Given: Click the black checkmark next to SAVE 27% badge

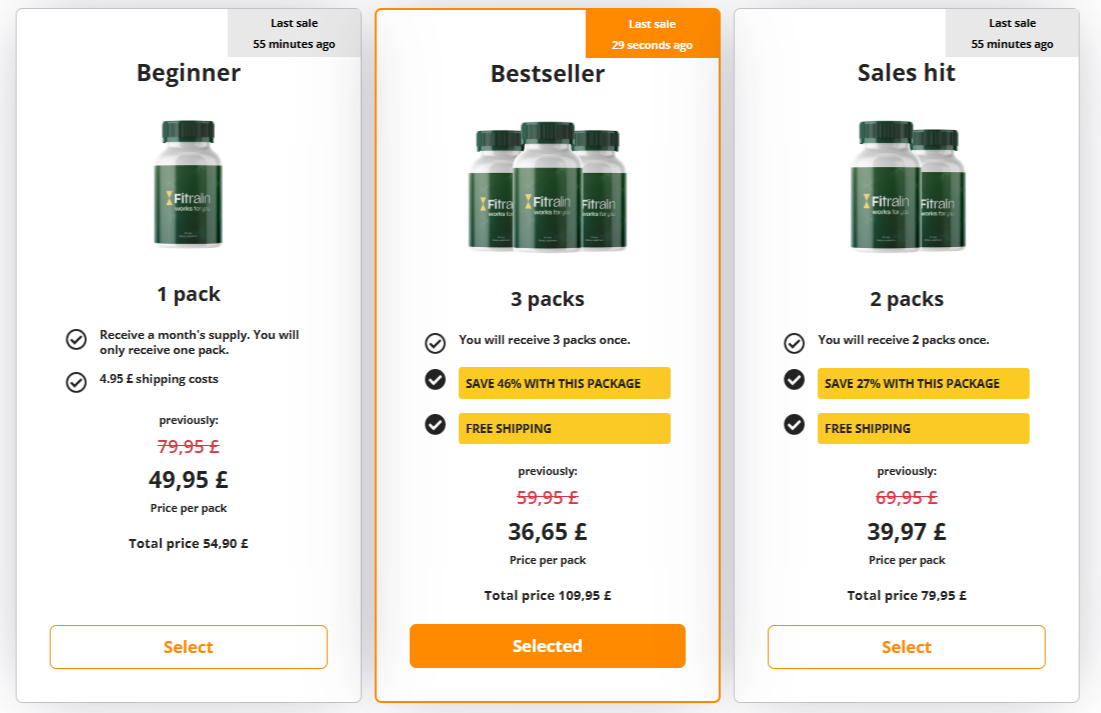Looking at the screenshot, I should click(794, 382).
